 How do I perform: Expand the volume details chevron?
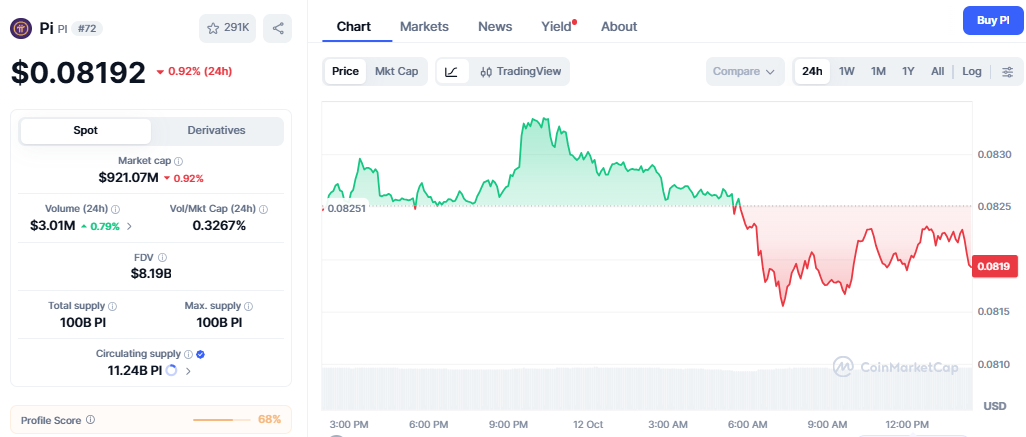(129, 226)
